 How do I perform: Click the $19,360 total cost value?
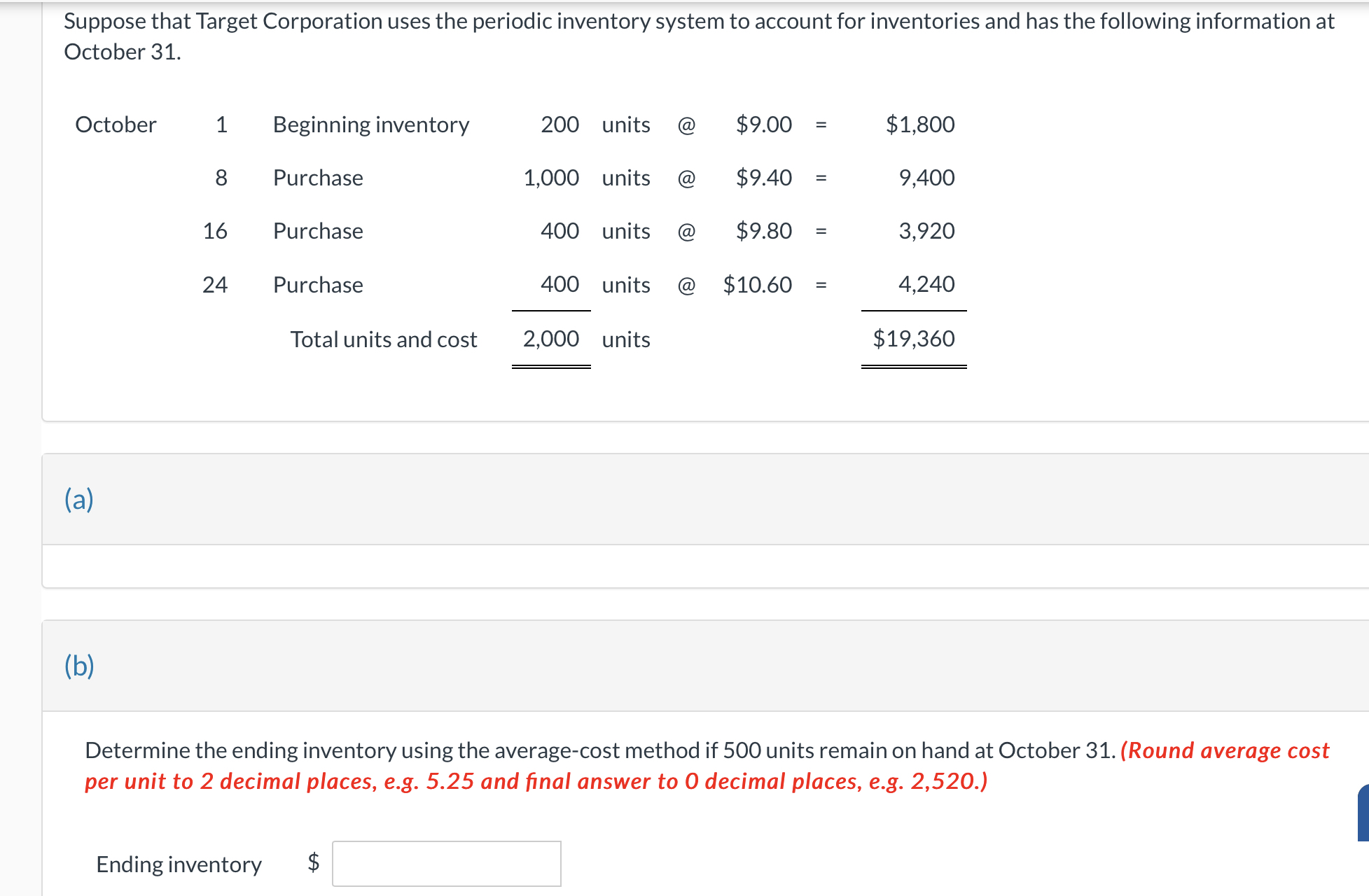coord(913,338)
